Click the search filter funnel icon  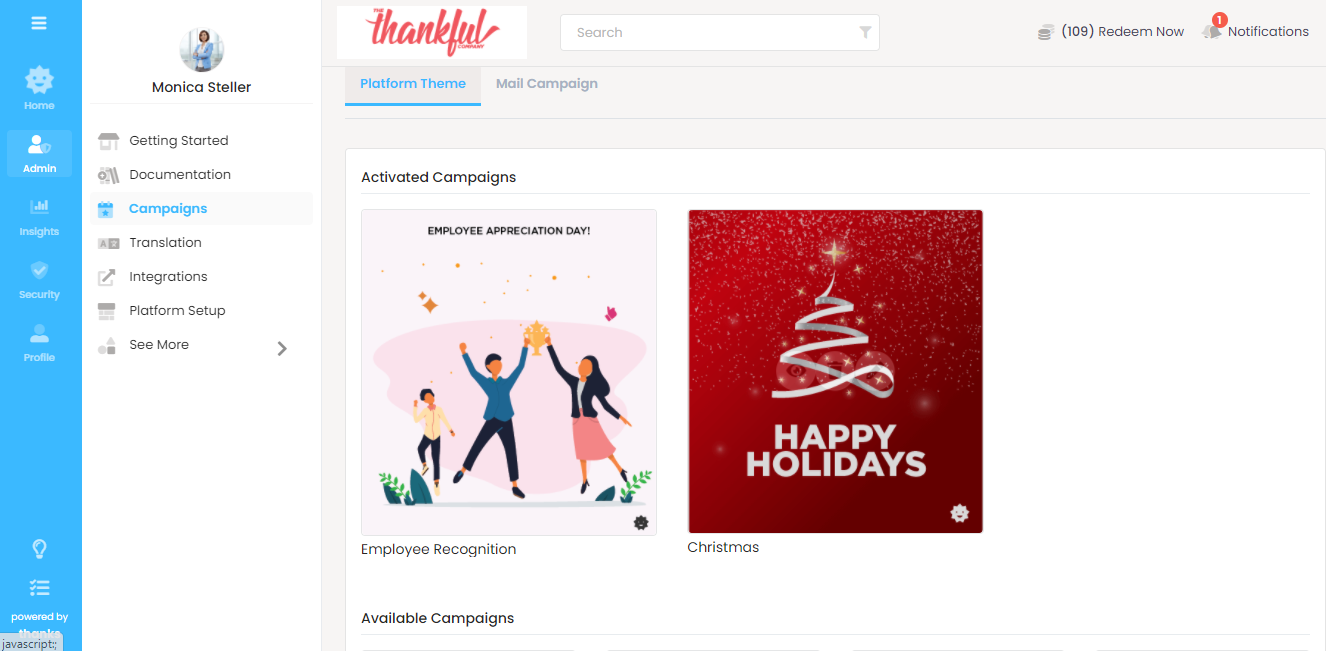coord(865,33)
